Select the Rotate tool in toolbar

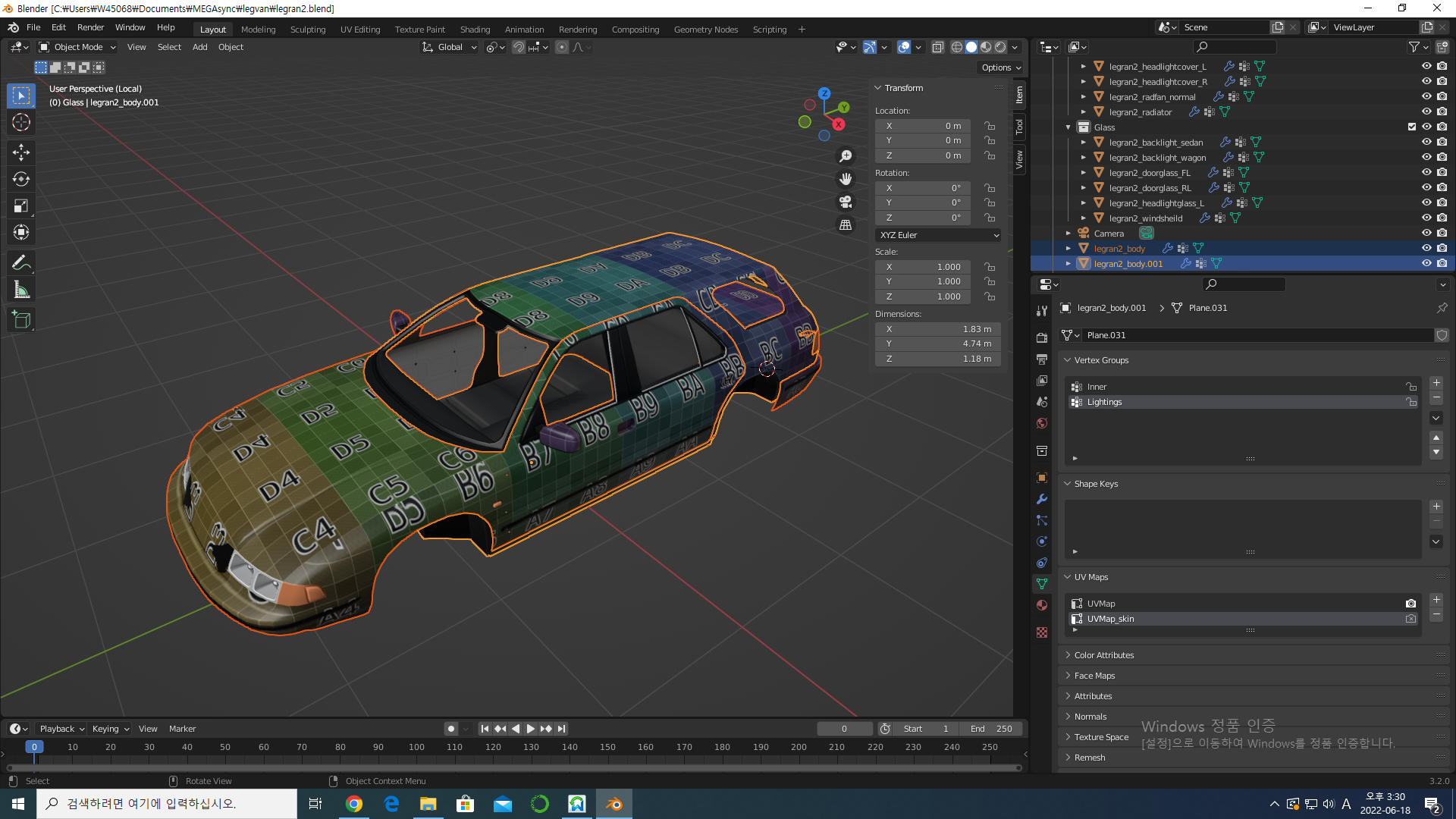[x=21, y=179]
